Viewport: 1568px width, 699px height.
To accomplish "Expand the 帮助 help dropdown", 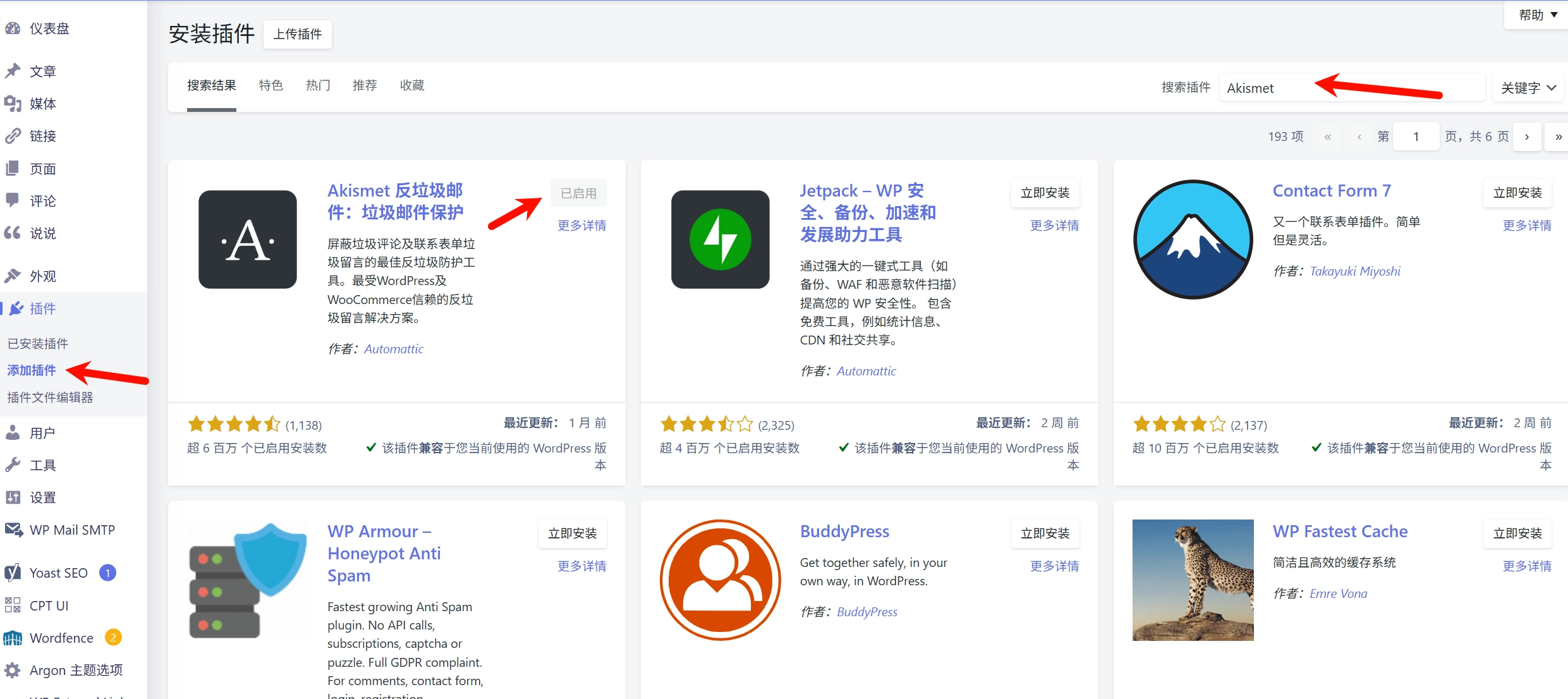I will point(1538,15).
